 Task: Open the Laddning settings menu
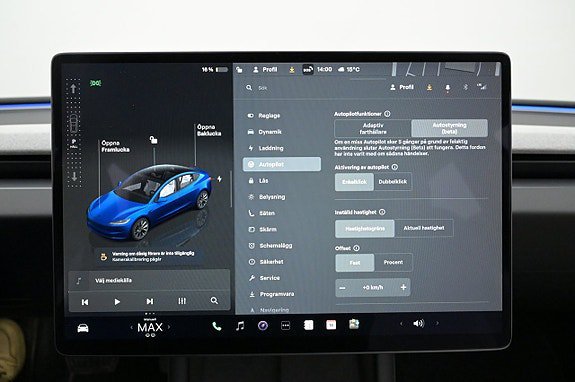(x=266, y=148)
